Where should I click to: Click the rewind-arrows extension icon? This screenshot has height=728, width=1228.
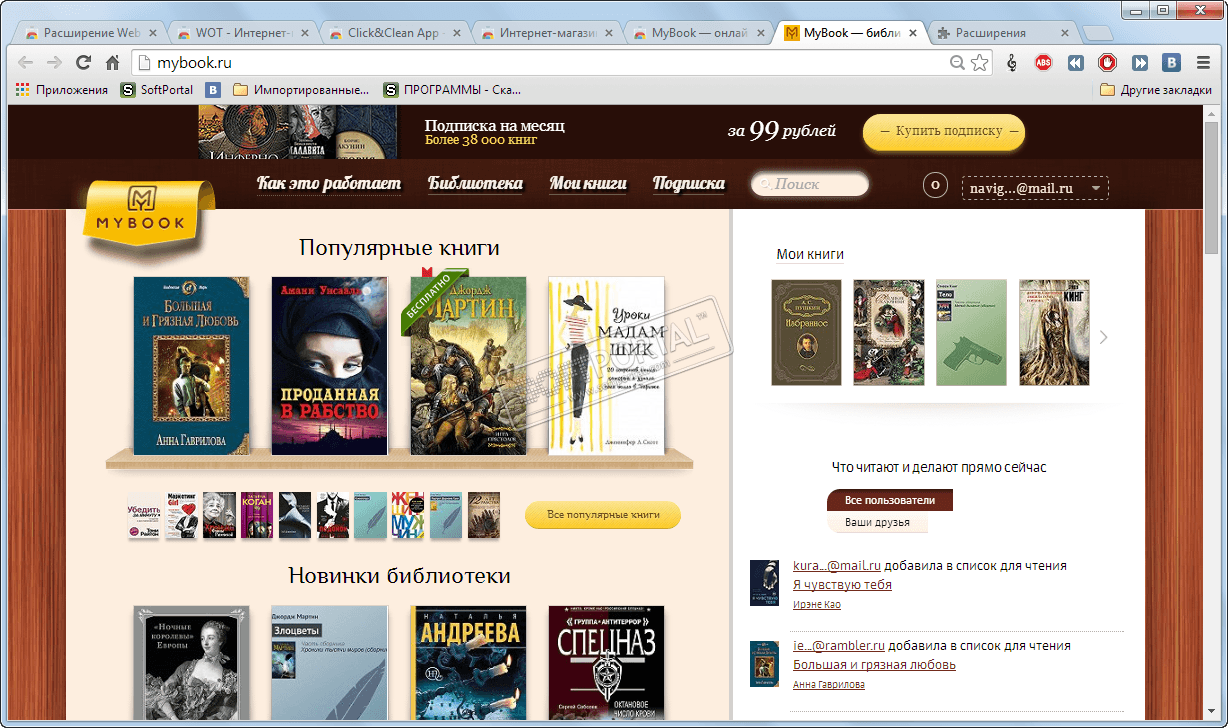[1075, 63]
